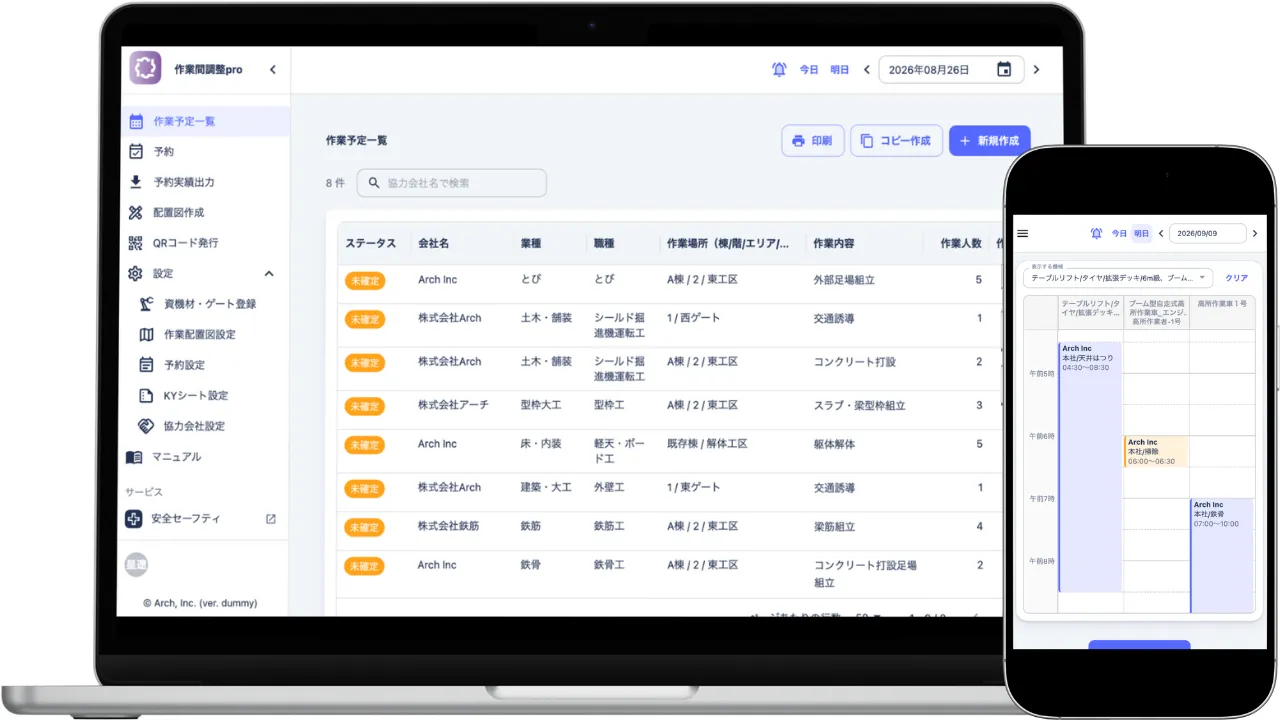The image size is (1280, 720).
Task: Click クリア on the phone
Action: (1237, 278)
